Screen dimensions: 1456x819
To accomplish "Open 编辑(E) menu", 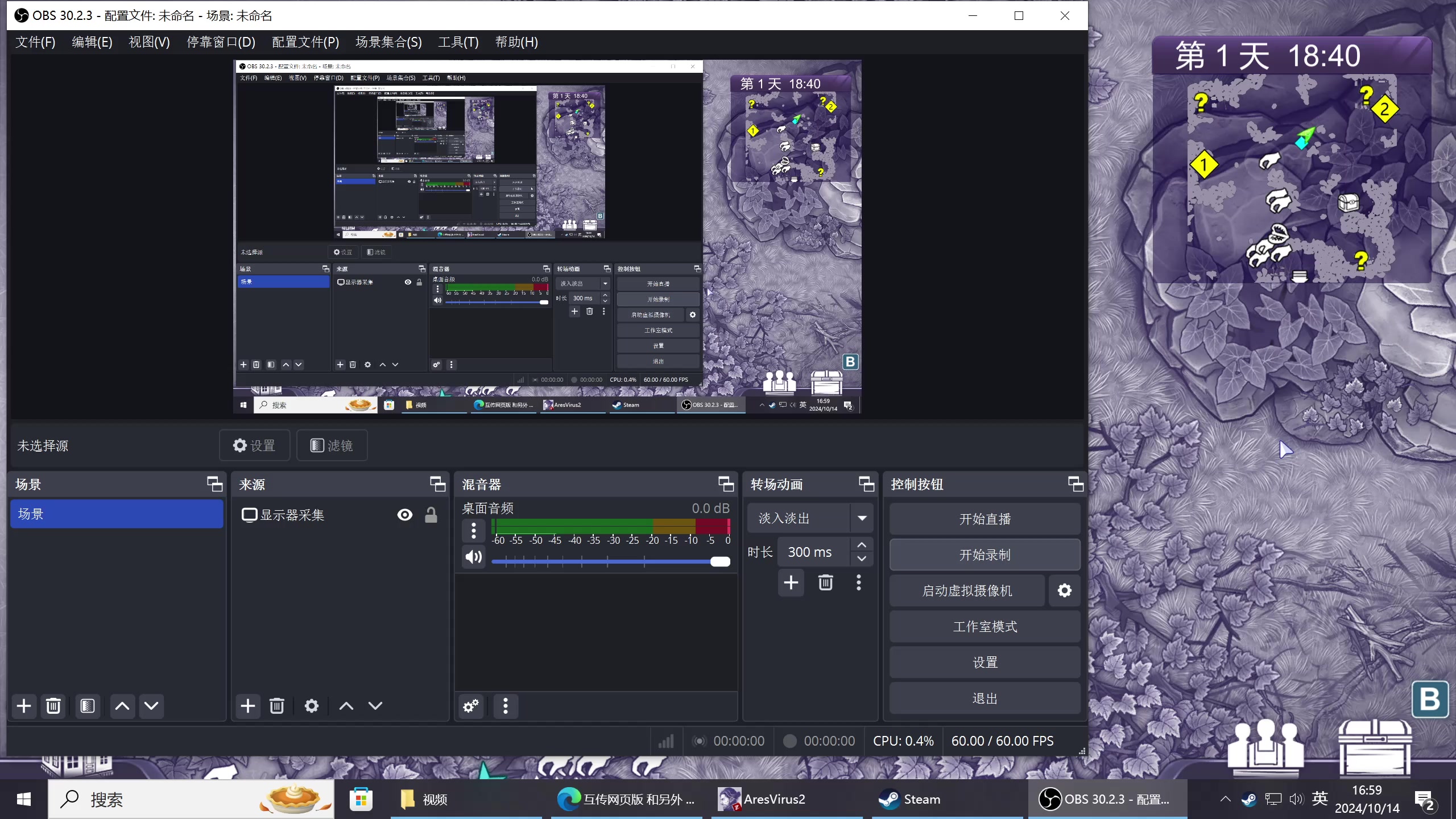I will pyautogui.click(x=92, y=42).
